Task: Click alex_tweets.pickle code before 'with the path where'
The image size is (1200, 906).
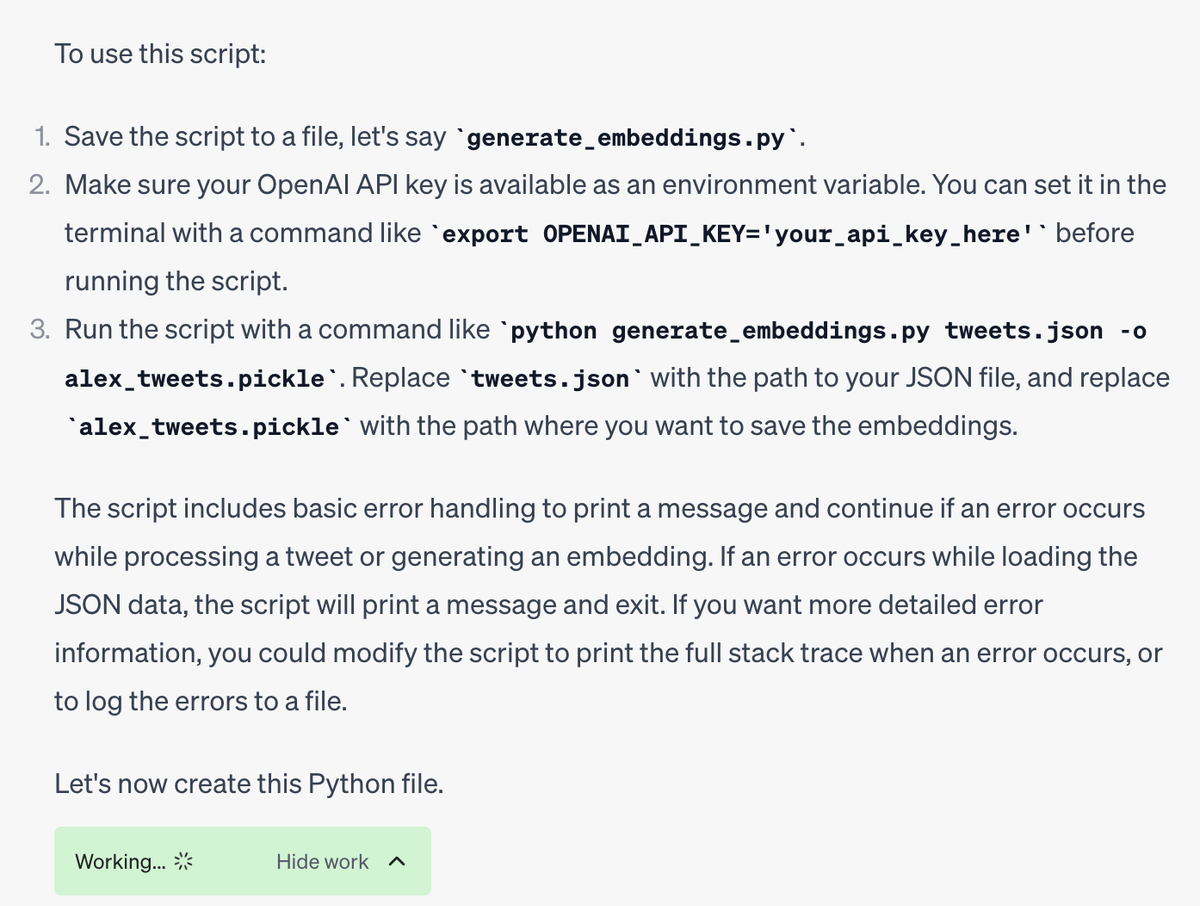Action: [209, 427]
